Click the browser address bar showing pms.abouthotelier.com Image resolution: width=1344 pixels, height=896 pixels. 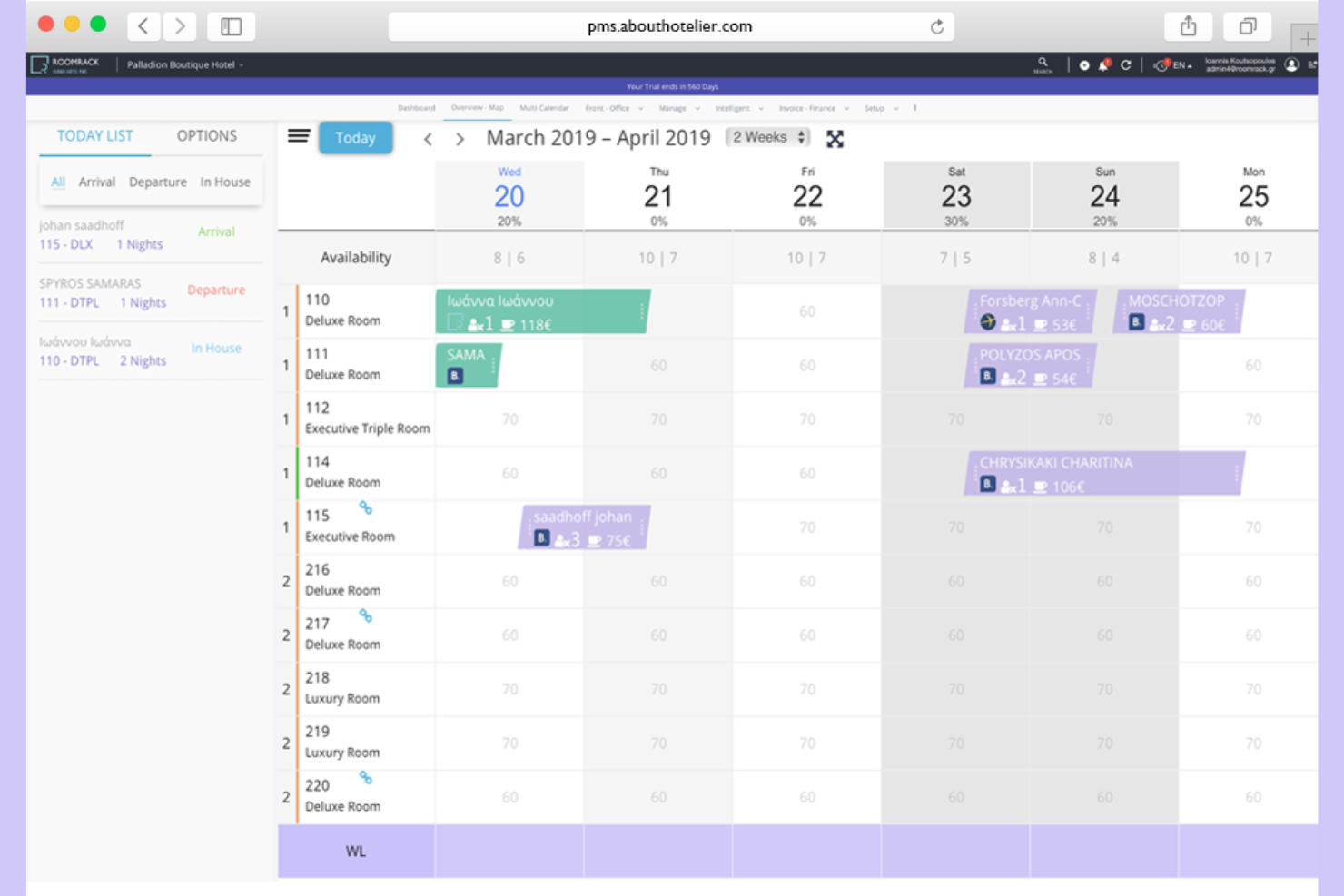tap(671, 26)
